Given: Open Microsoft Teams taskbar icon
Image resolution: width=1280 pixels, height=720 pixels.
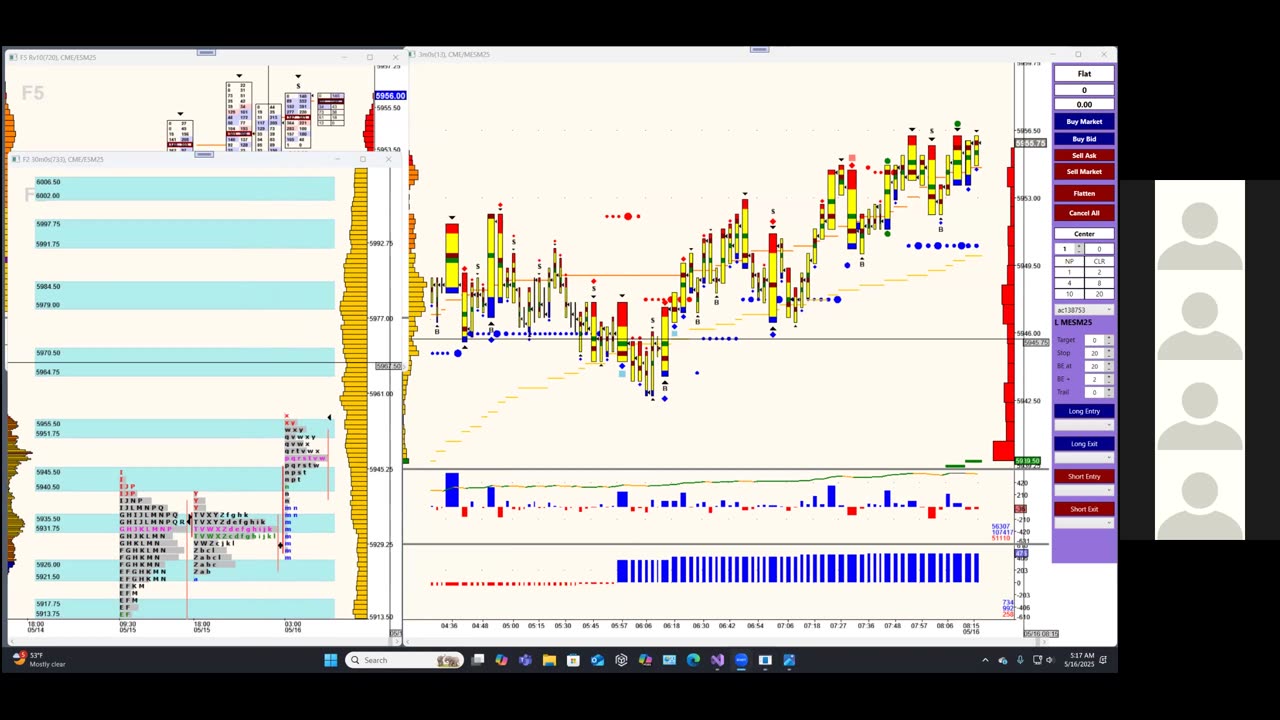Looking at the screenshot, I should pos(525,660).
